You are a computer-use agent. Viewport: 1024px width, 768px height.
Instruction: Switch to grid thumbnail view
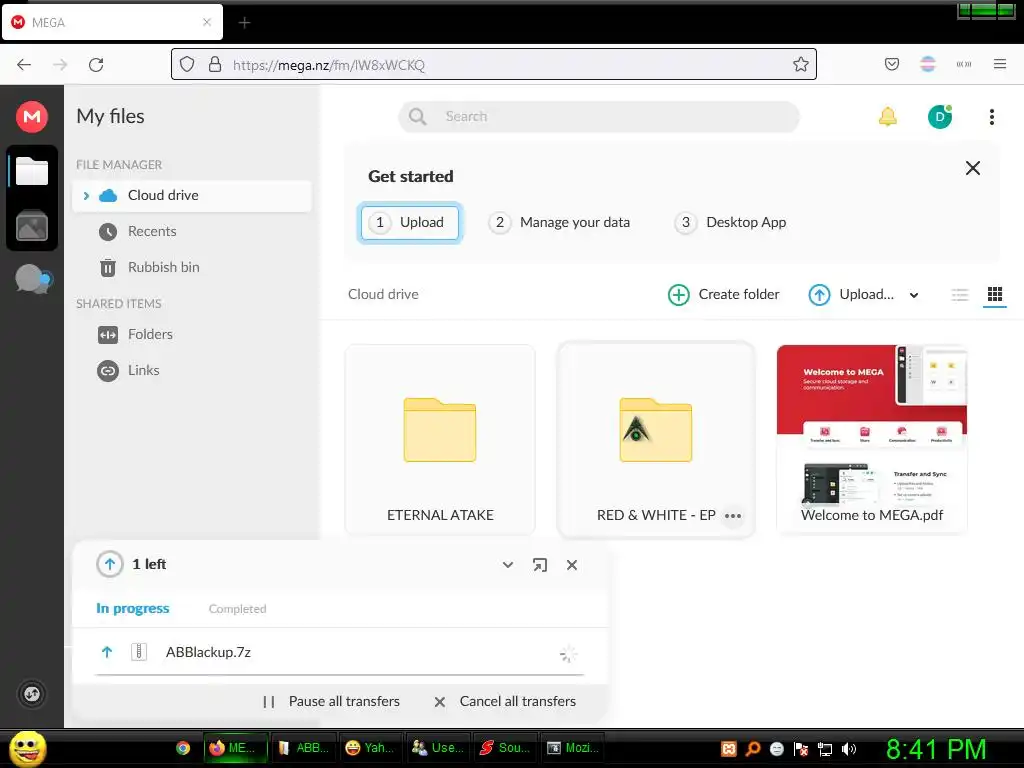pos(995,295)
